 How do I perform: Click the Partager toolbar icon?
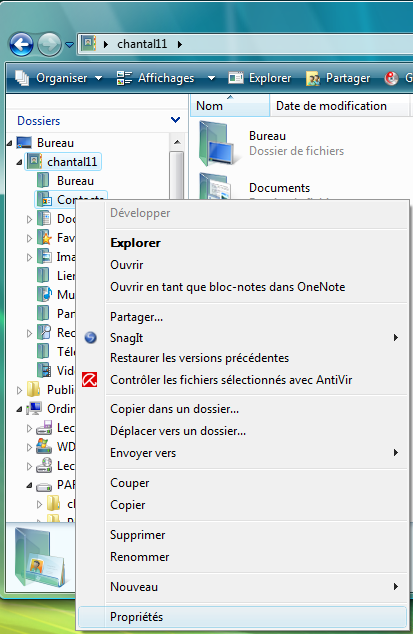(x=313, y=78)
